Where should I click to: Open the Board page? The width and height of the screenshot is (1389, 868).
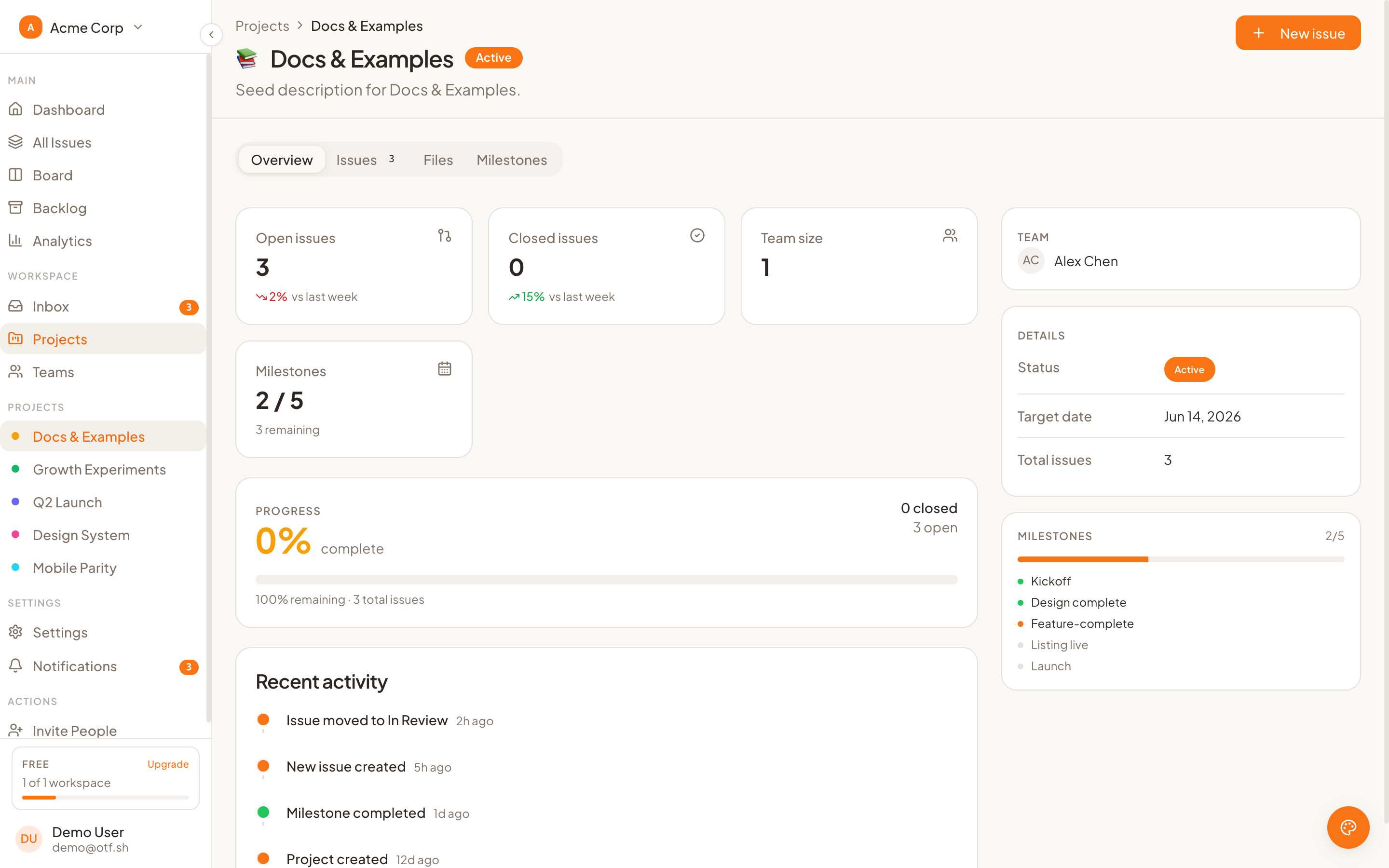point(103,175)
